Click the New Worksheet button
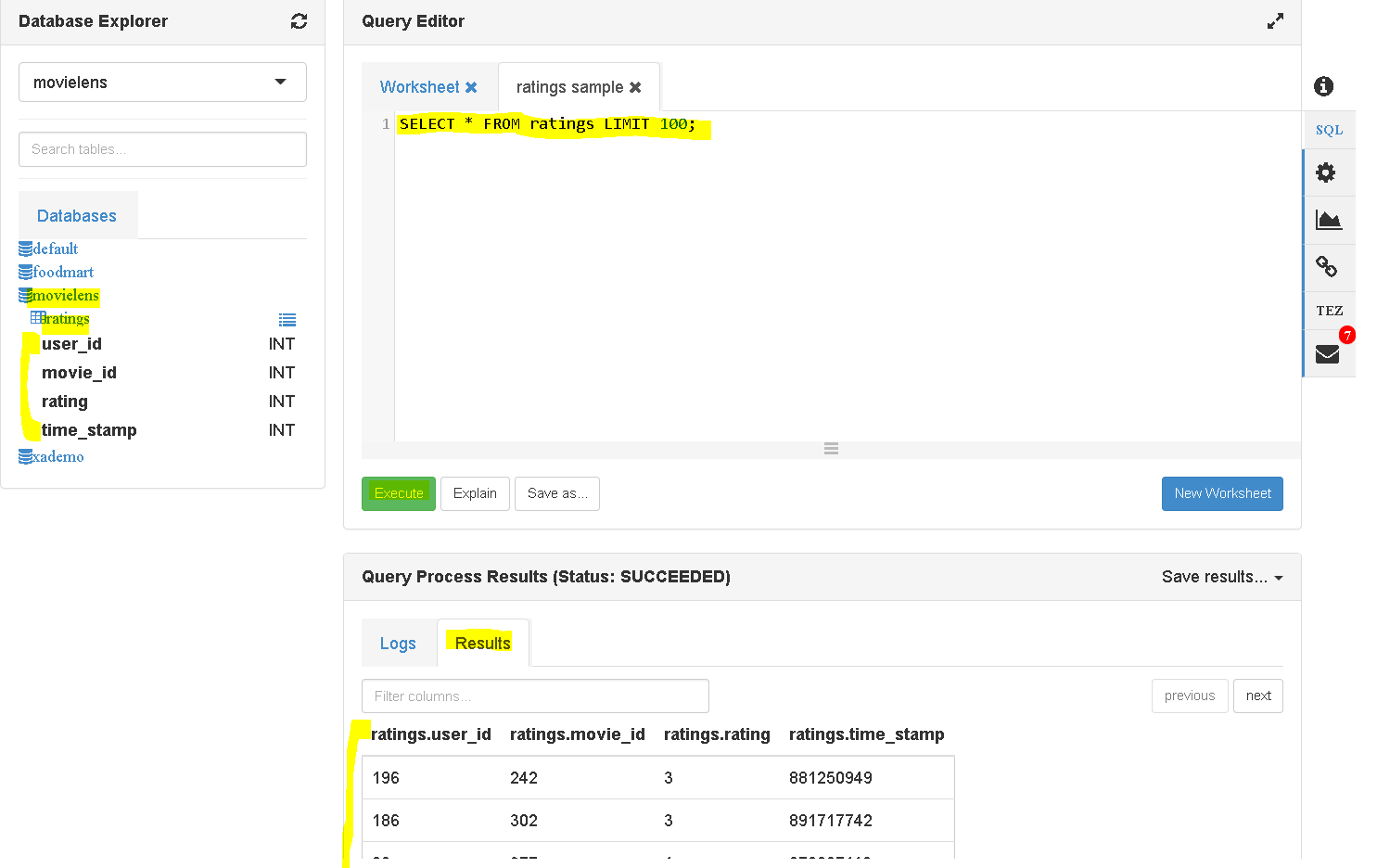The width and height of the screenshot is (1377, 868). pos(1222,493)
